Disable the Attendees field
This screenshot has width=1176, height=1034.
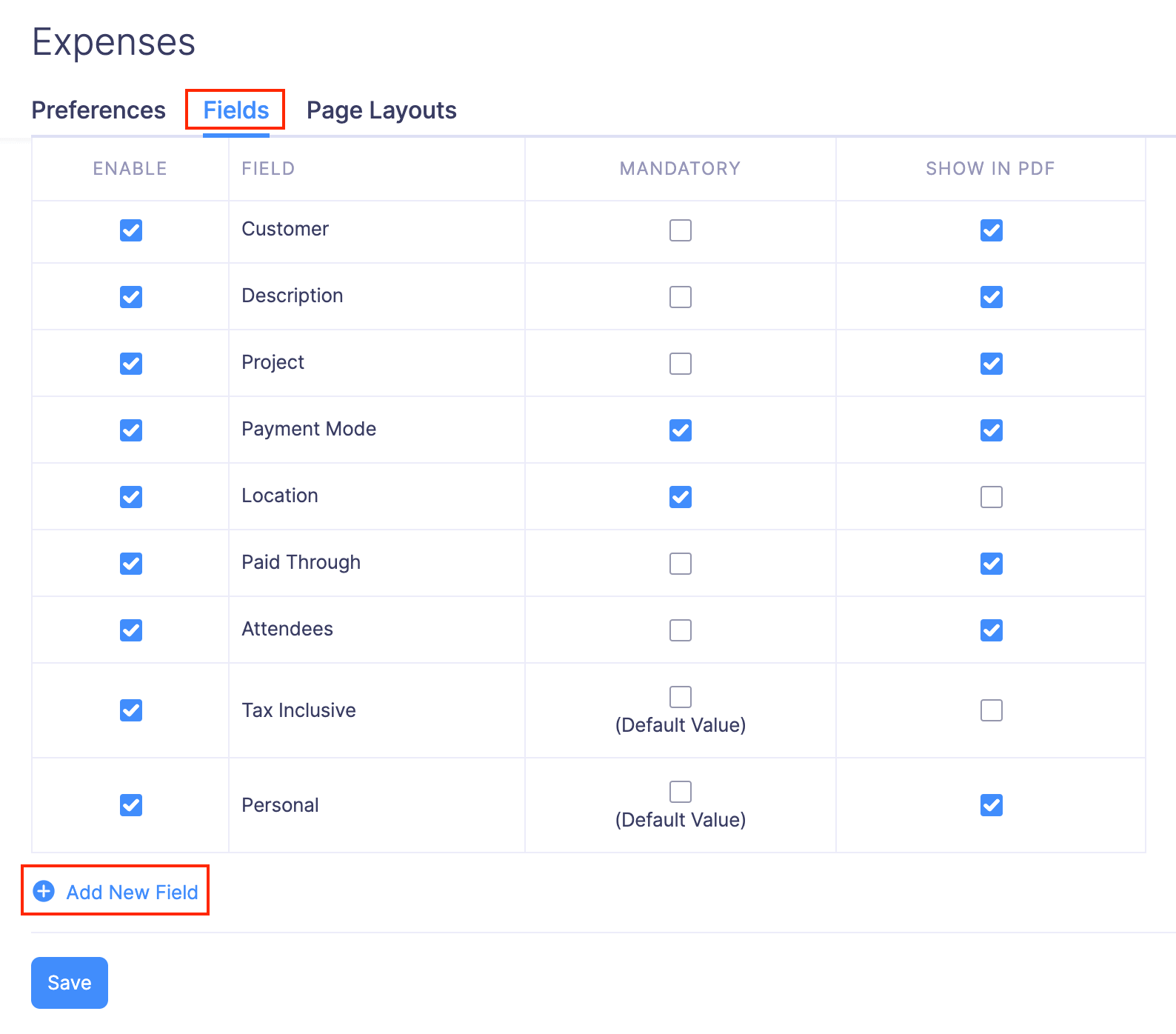pos(130,630)
